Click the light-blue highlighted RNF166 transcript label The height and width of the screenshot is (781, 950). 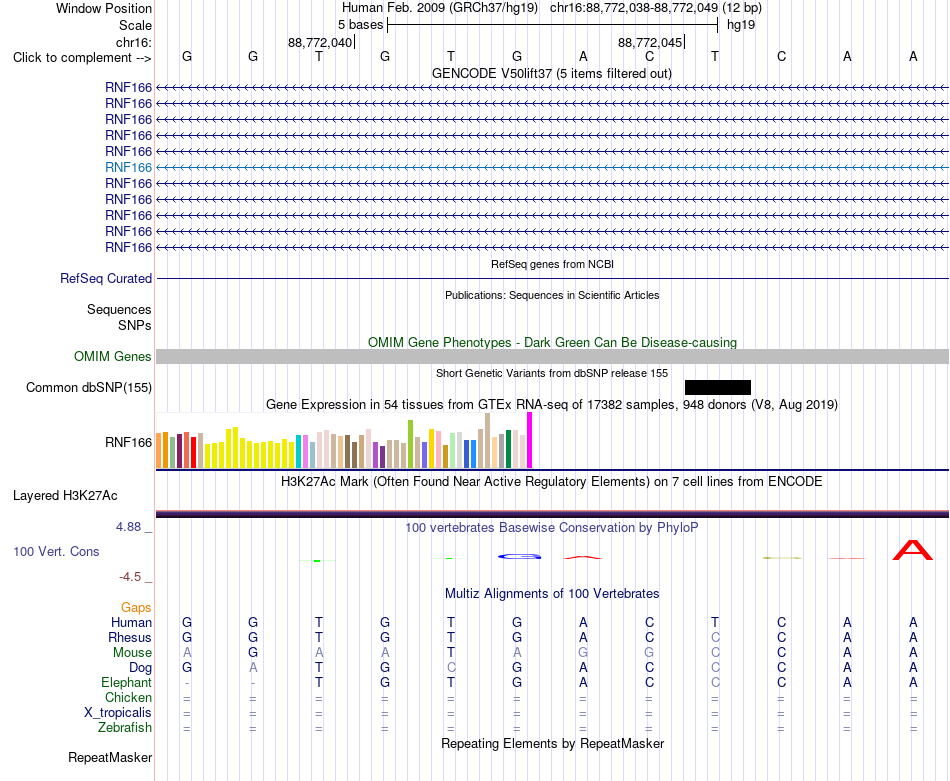[128, 167]
